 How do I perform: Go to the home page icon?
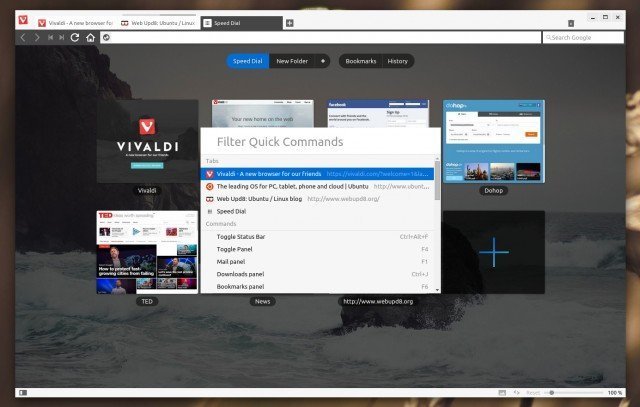[90, 37]
